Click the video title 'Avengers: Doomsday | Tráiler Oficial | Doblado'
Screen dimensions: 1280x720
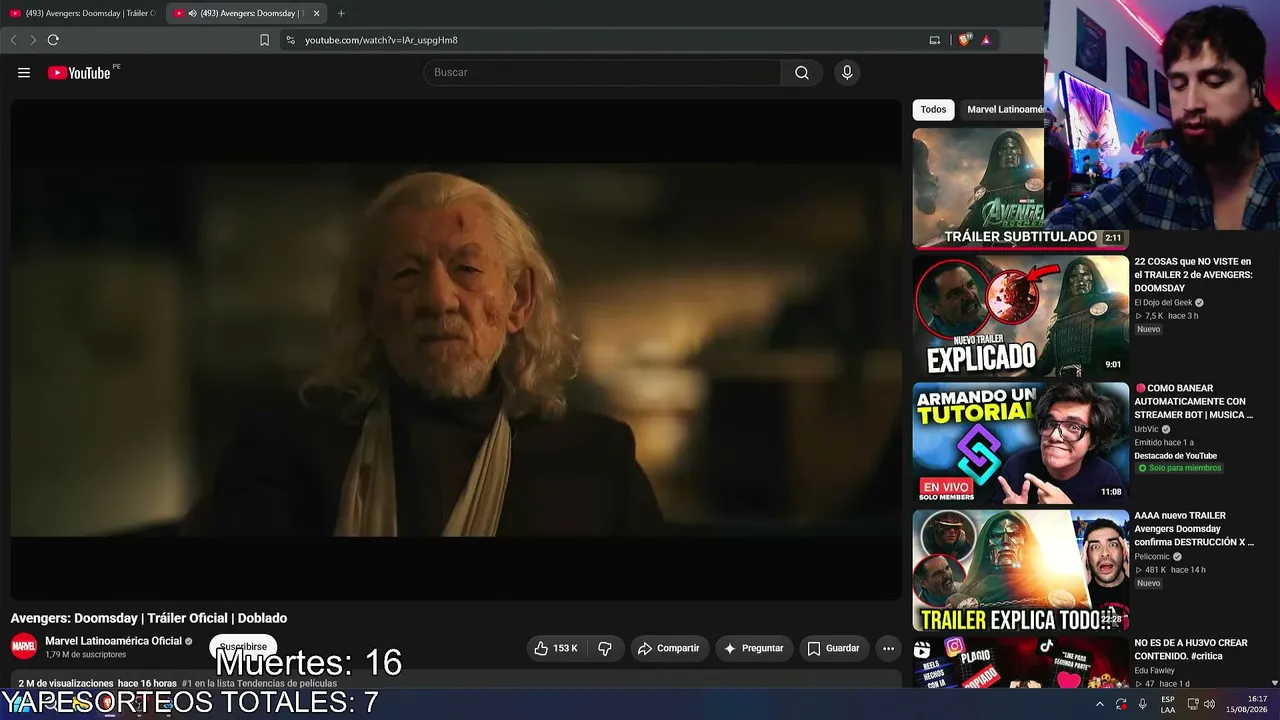(x=149, y=618)
